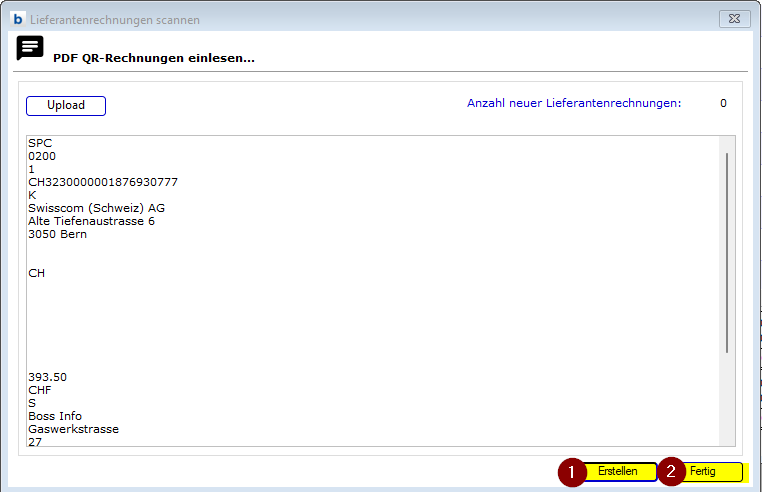
Task: Click the amount line 393.50
Action: tap(47, 377)
